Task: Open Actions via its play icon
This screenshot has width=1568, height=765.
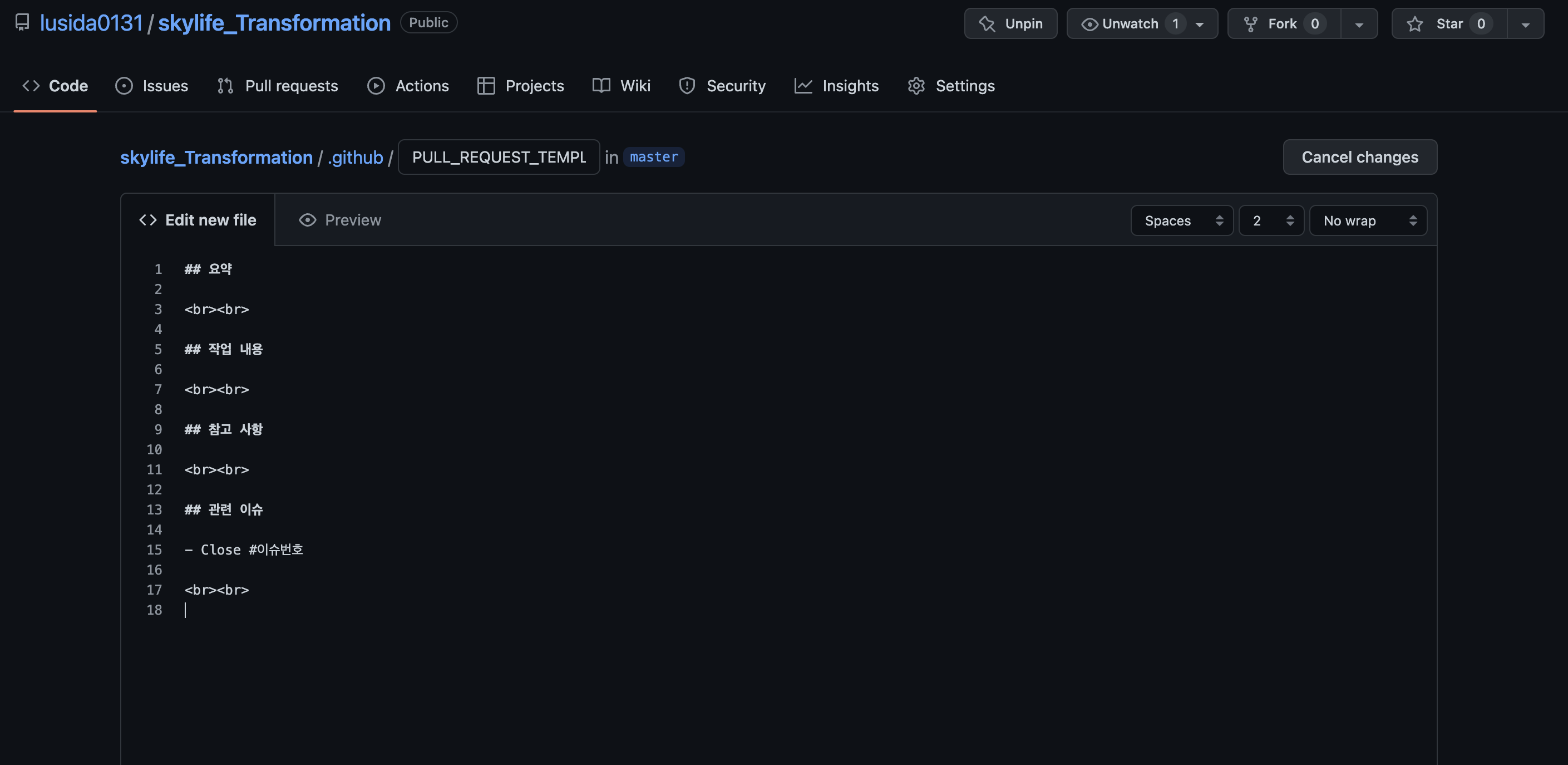Action: 376,86
